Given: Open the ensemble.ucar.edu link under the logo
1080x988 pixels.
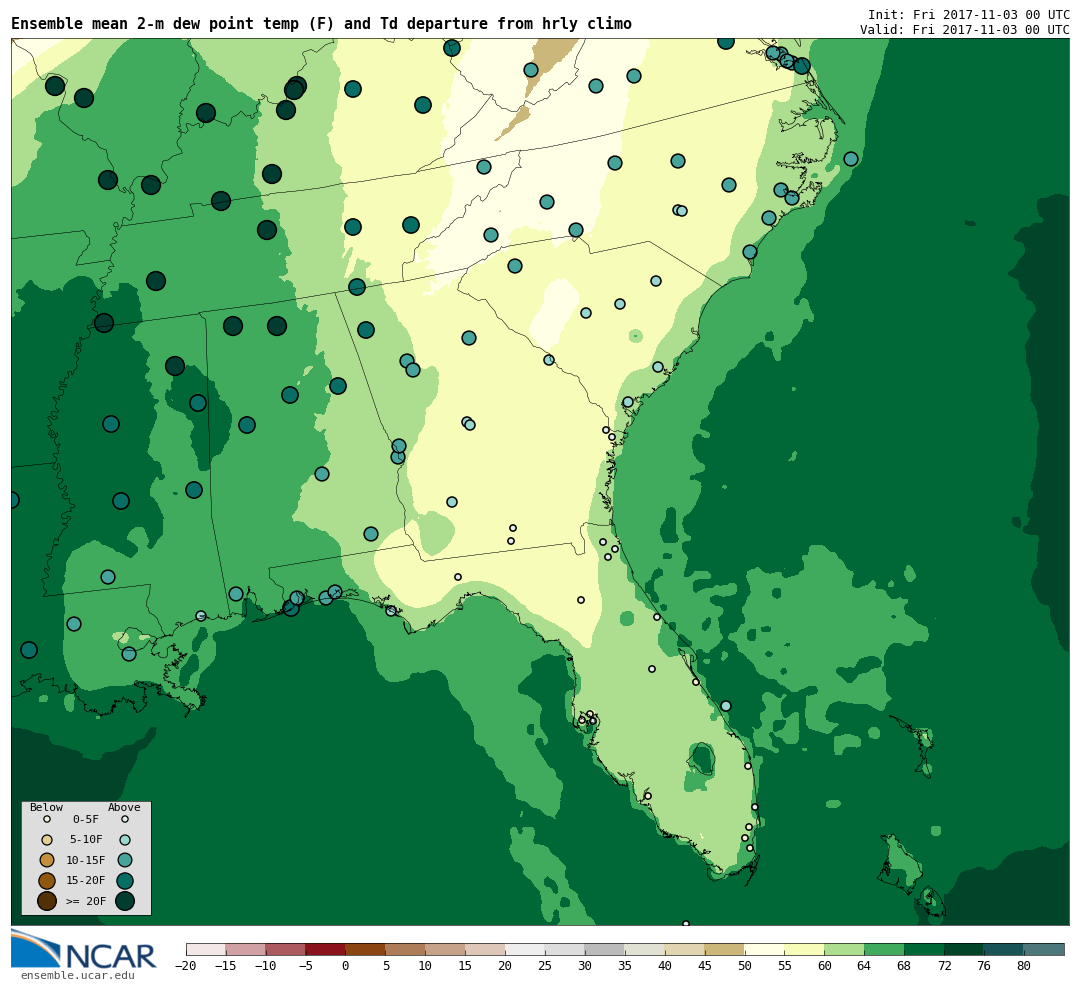Looking at the screenshot, I should pyautogui.click(x=78, y=976).
